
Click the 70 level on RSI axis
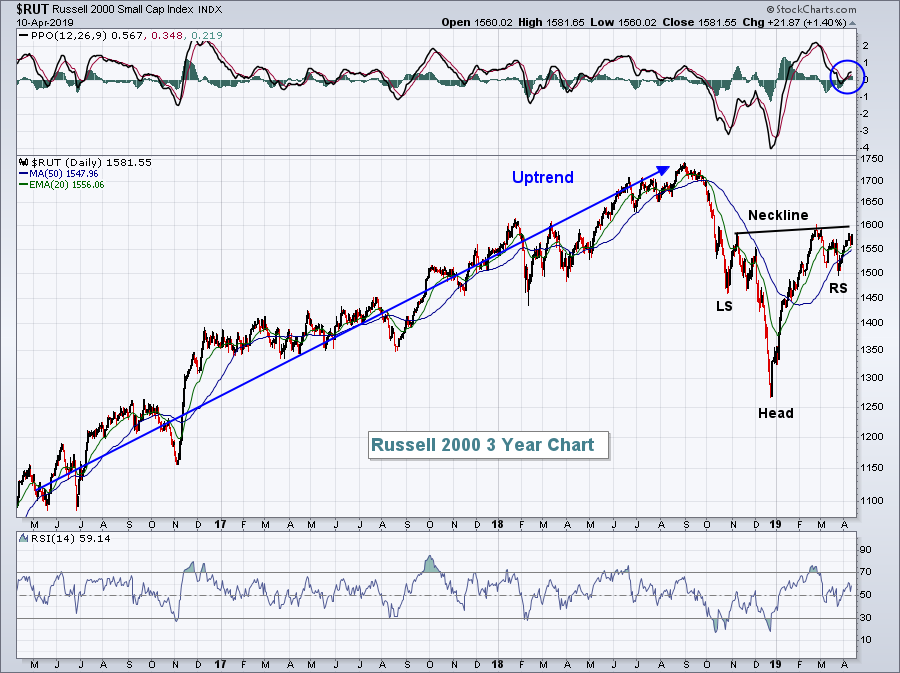coord(866,571)
